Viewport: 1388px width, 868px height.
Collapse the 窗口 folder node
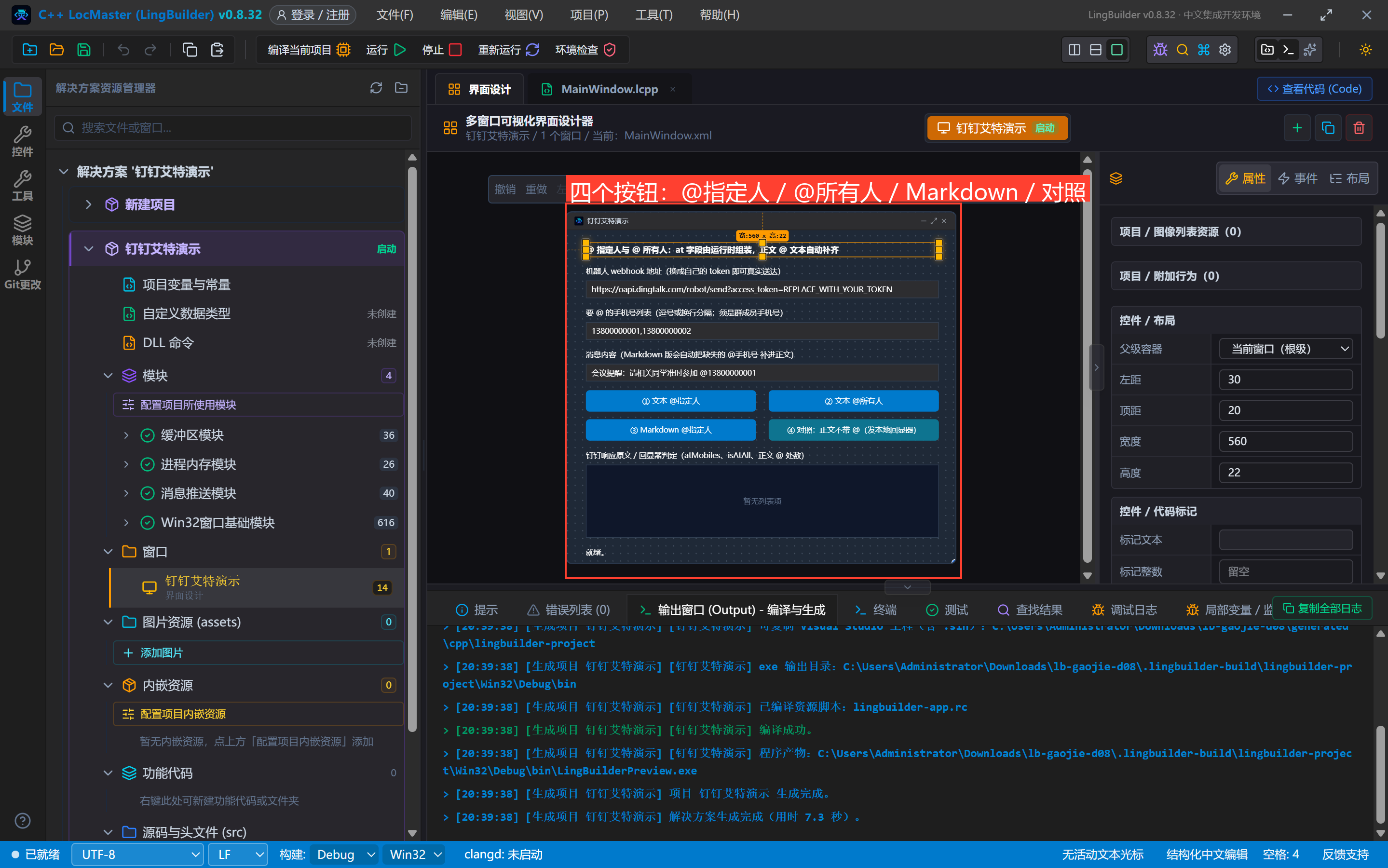(108, 552)
